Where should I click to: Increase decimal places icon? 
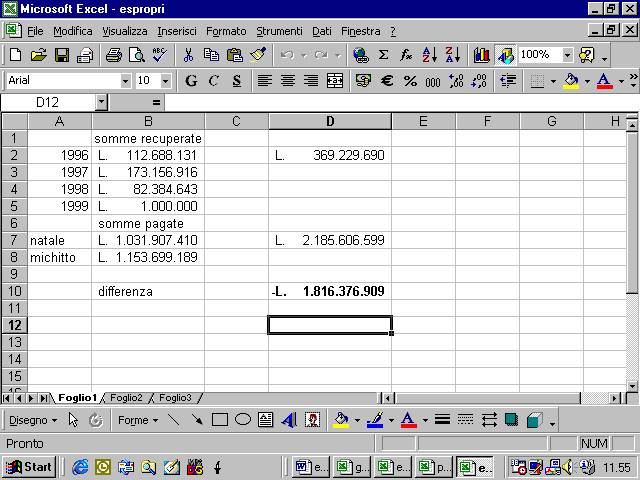[x=456, y=81]
